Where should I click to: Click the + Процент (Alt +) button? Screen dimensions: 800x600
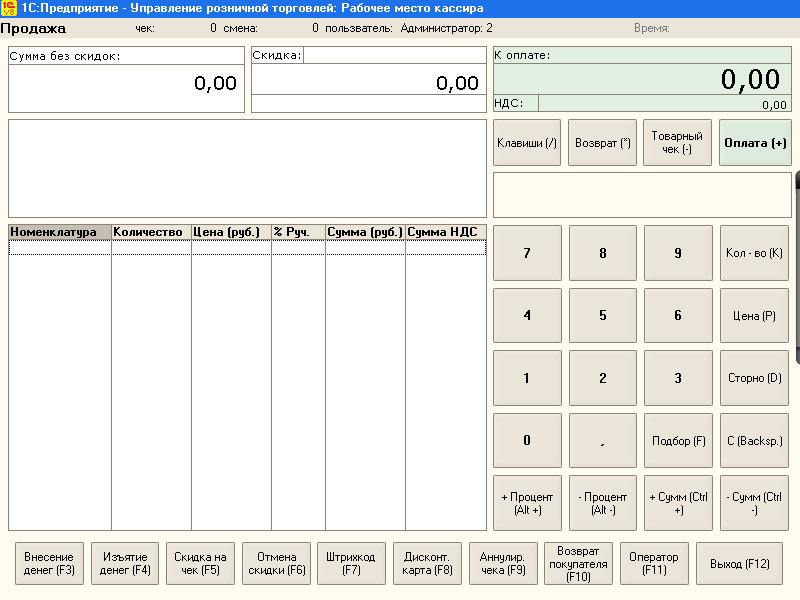tap(528, 503)
